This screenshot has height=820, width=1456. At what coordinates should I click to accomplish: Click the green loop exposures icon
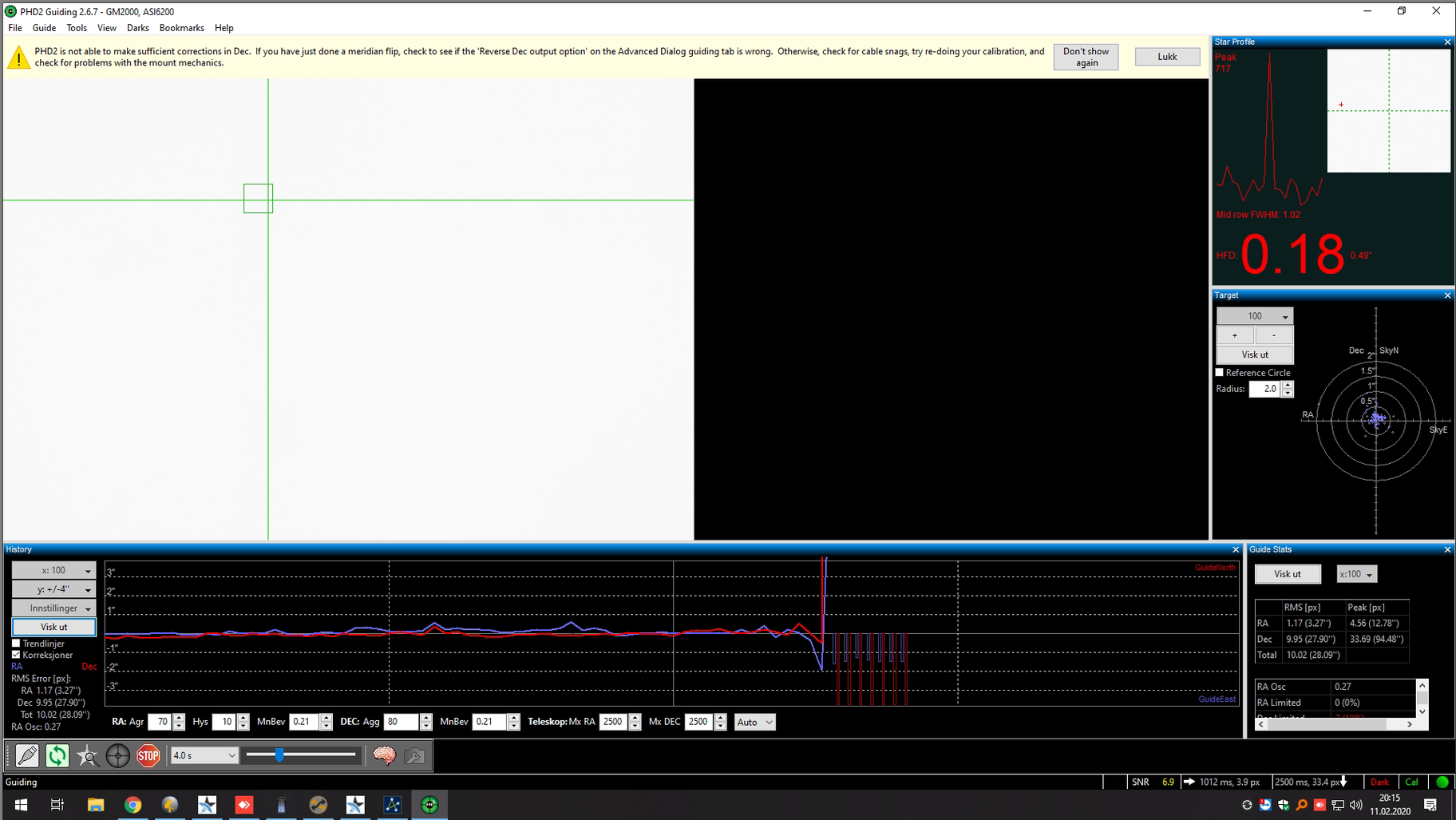coord(57,755)
